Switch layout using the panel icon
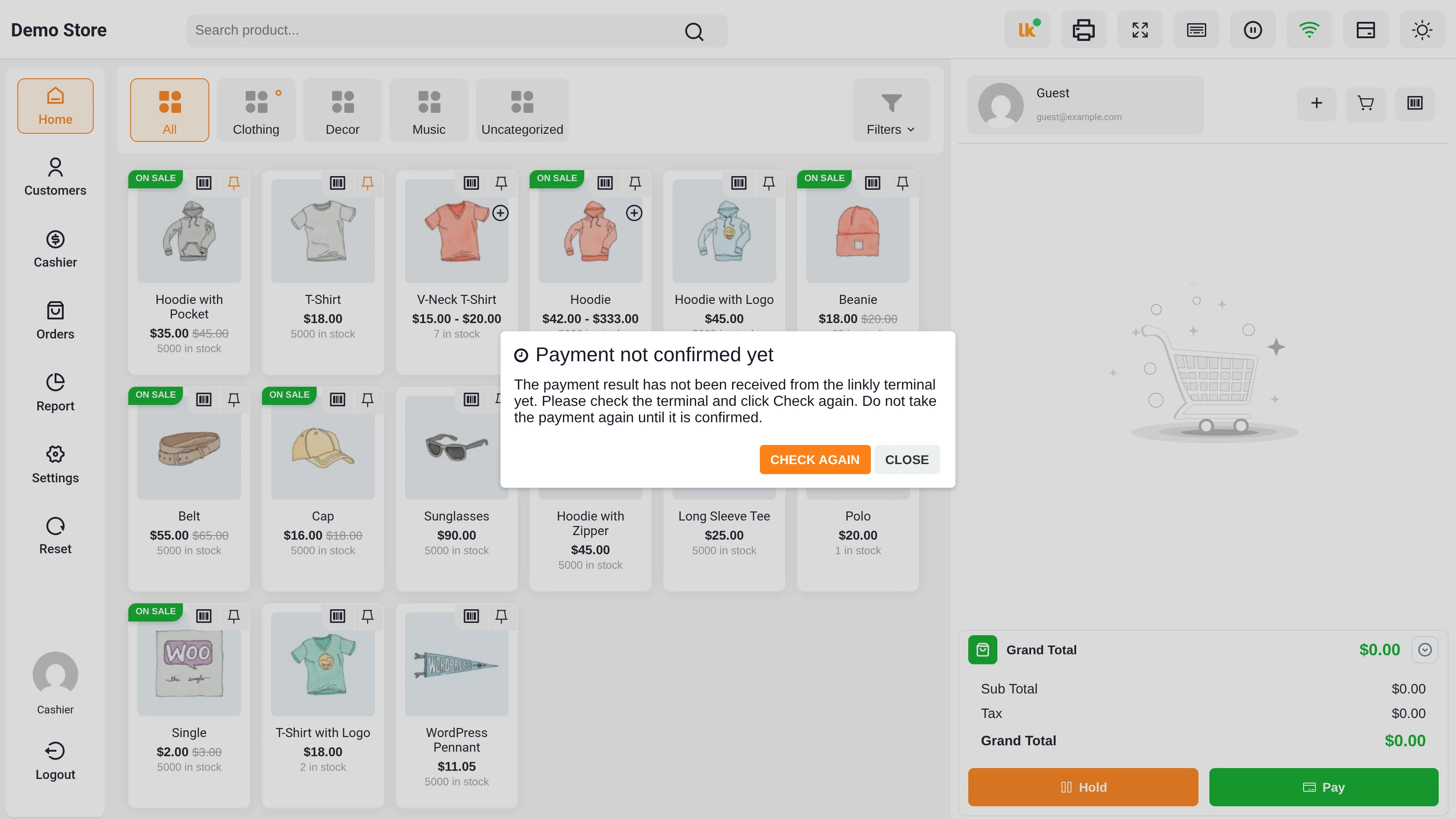1456x819 pixels. (x=1366, y=30)
